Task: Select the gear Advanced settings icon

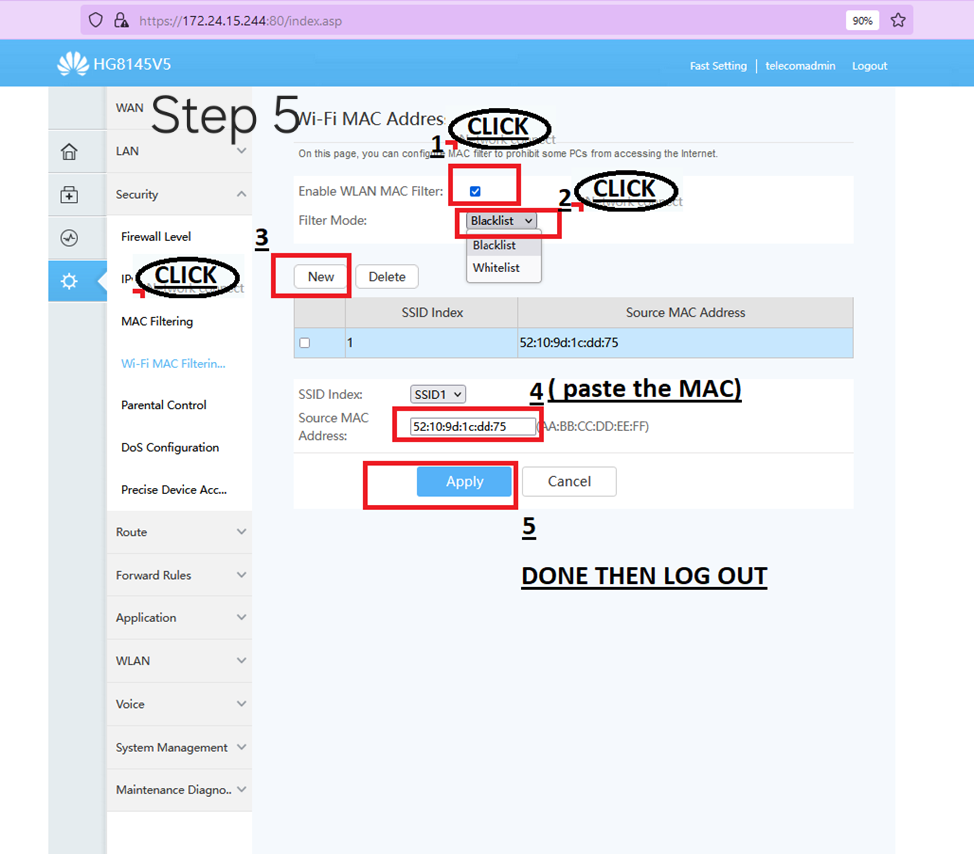Action: (69, 281)
